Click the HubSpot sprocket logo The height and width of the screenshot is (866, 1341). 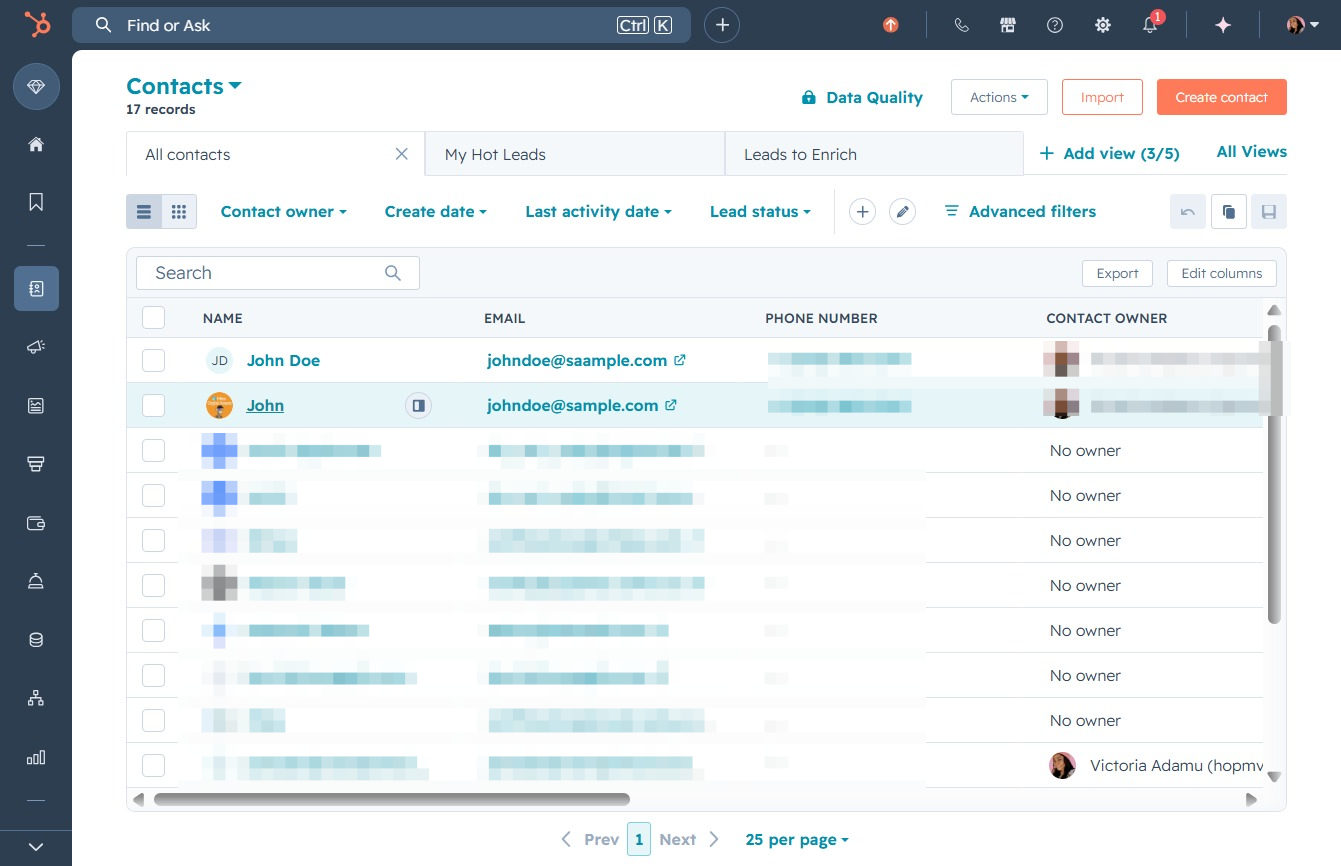tap(37, 25)
